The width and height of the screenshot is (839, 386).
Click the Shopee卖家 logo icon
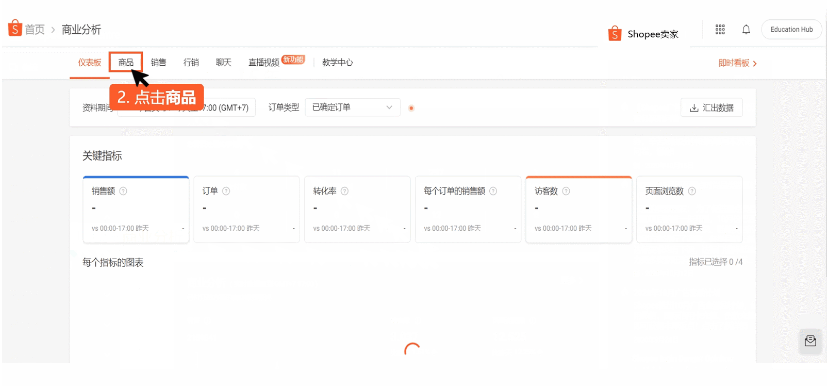click(615, 34)
